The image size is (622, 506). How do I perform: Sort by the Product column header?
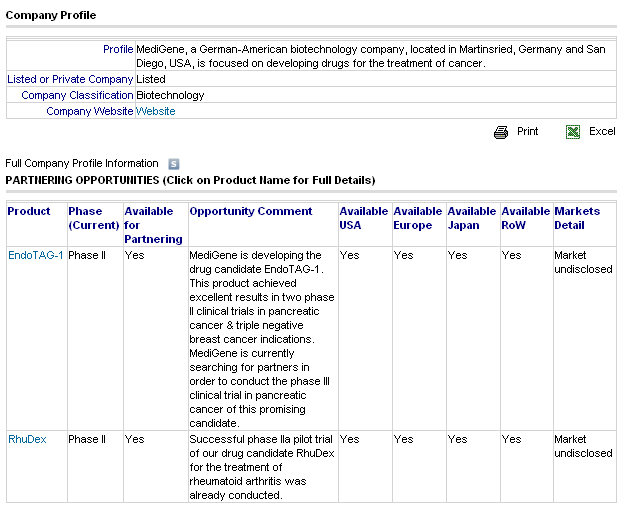[29, 211]
